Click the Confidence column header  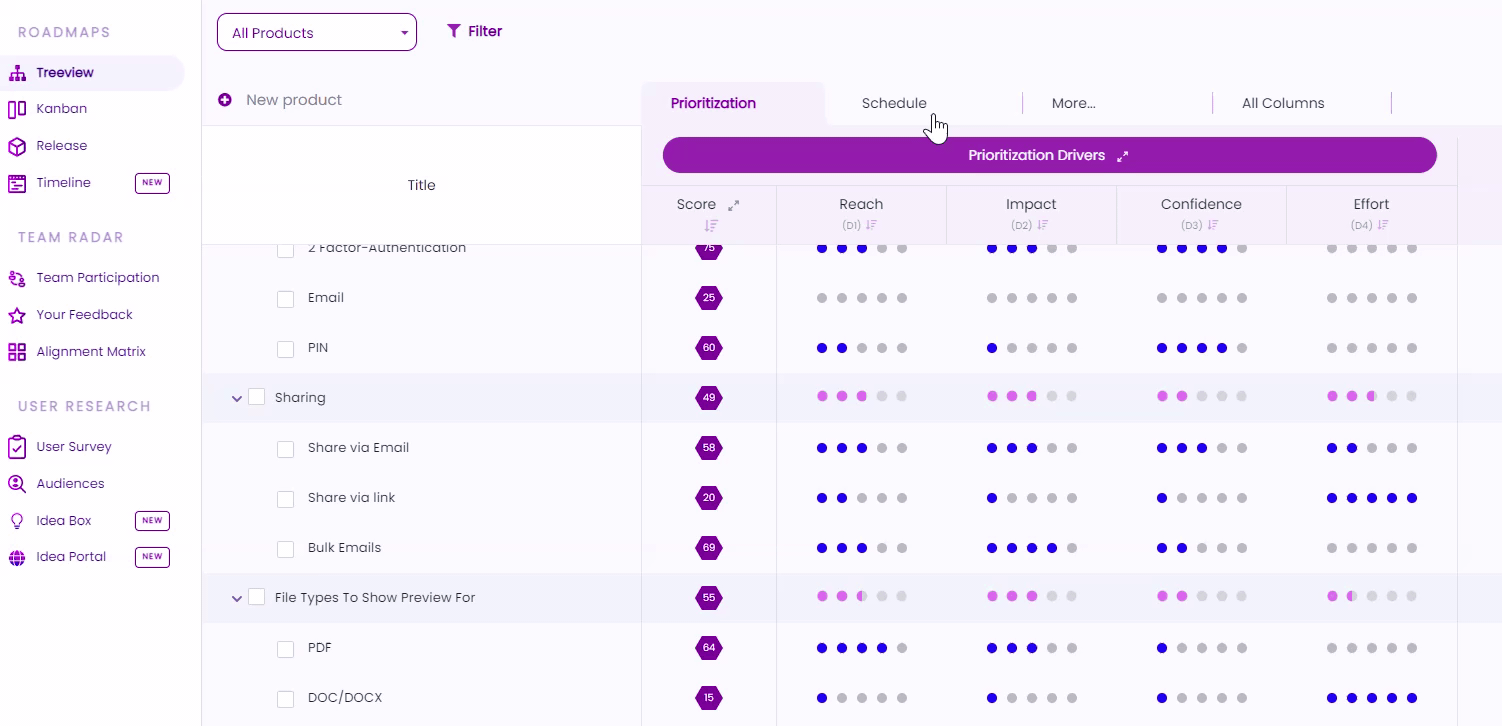1201,204
